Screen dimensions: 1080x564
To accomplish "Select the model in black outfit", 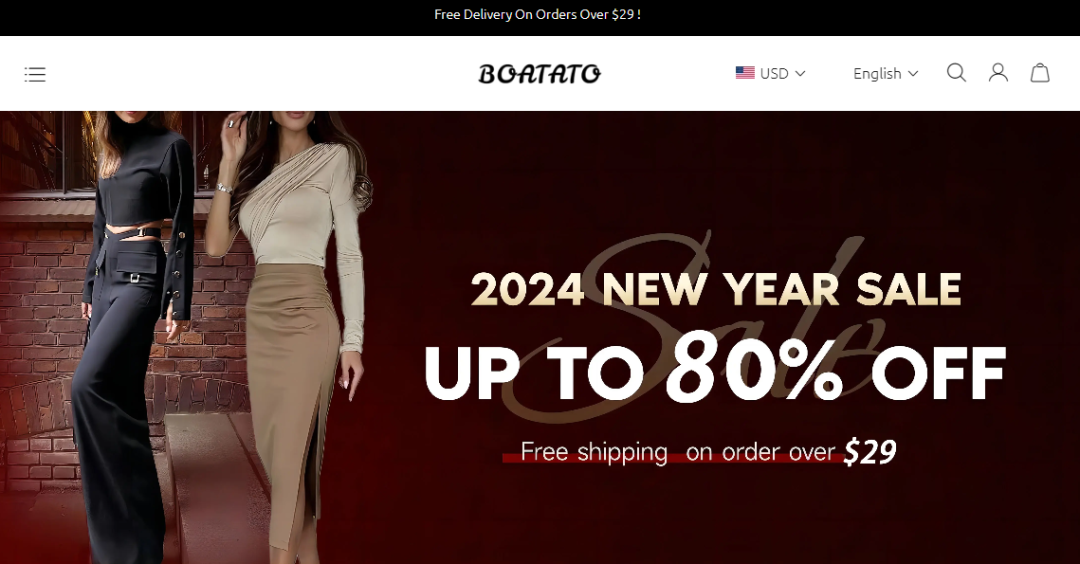I will (x=131, y=337).
